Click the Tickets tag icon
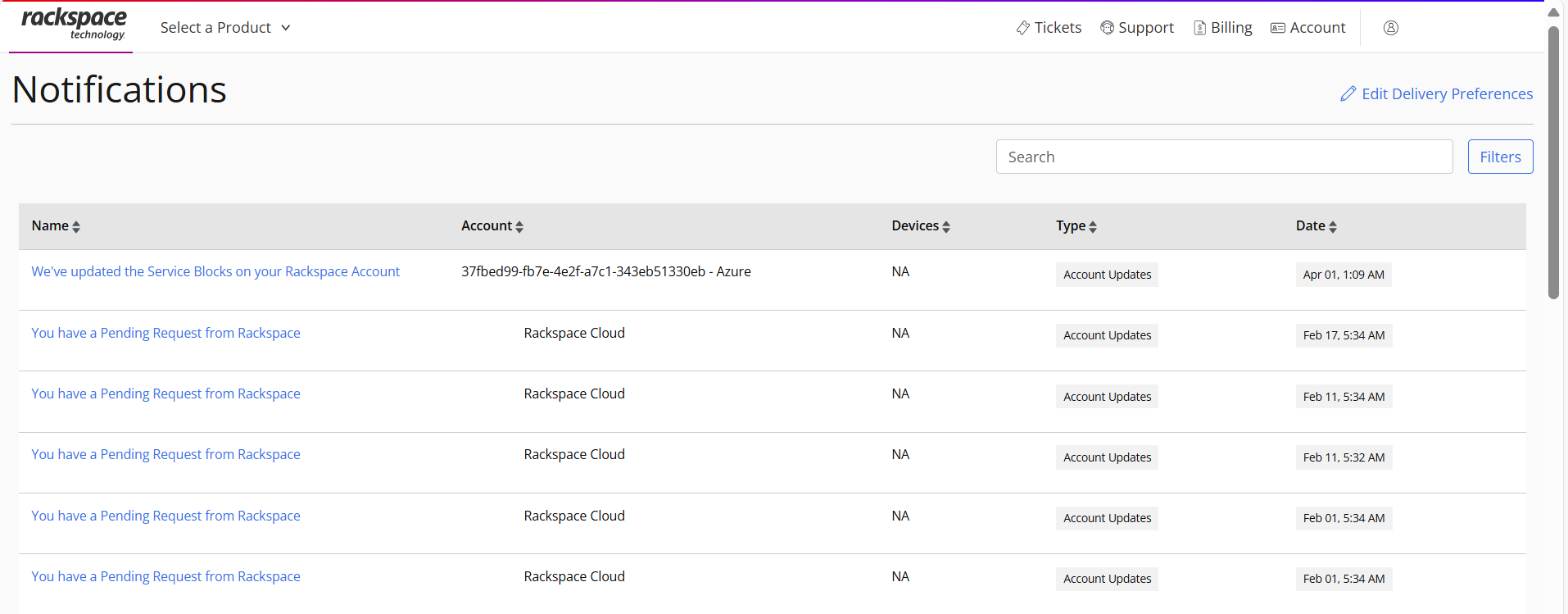The image size is (1568, 614). point(1023,28)
